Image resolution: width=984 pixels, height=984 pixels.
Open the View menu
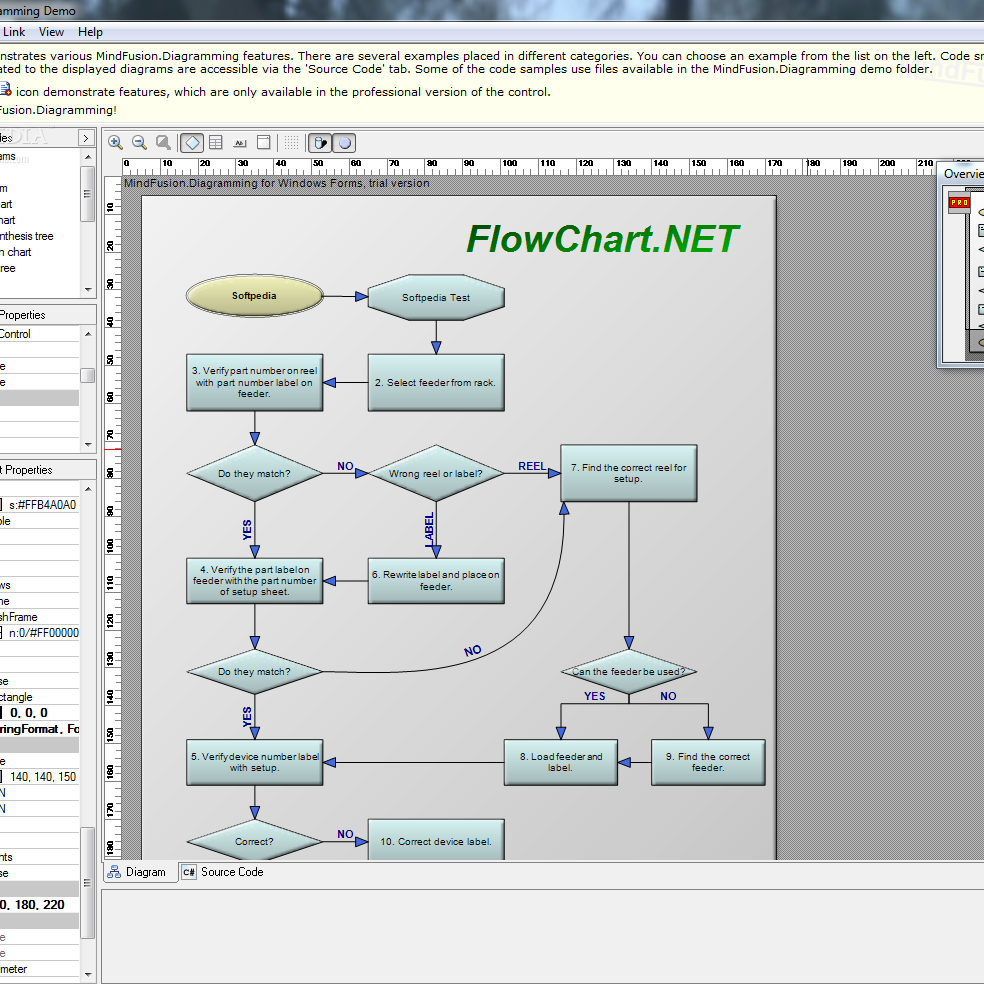point(50,31)
